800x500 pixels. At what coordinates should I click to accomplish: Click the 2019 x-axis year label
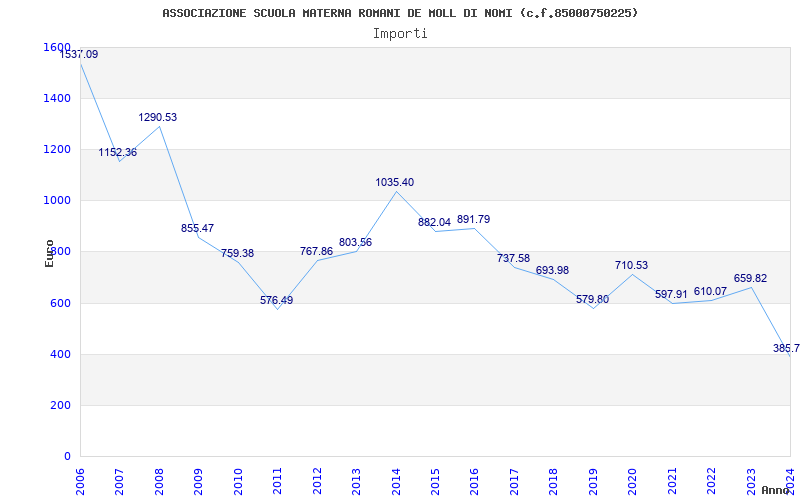(593, 481)
